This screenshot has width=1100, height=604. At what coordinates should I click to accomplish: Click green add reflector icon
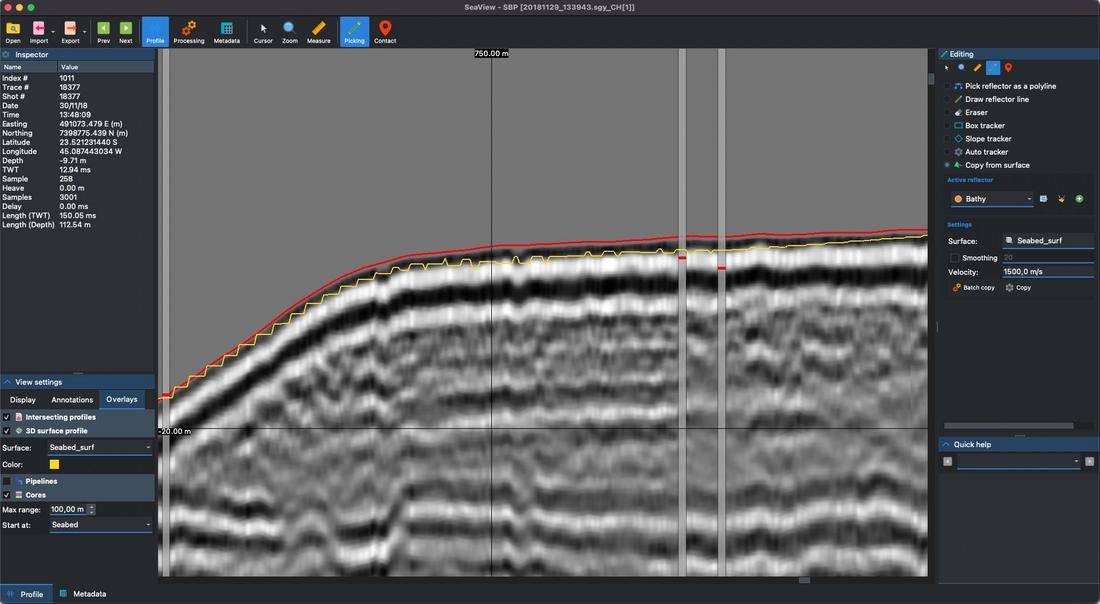pos(1079,199)
